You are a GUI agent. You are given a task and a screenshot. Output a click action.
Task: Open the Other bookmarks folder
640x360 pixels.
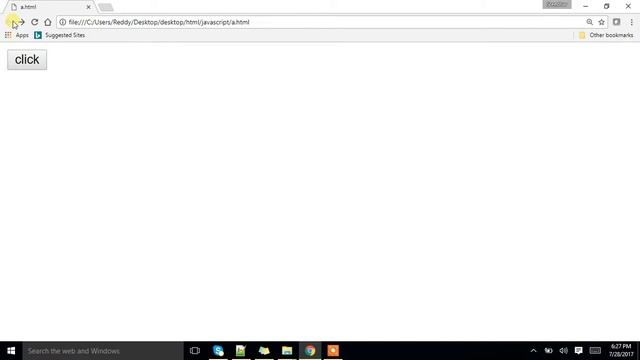pyautogui.click(x=606, y=35)
